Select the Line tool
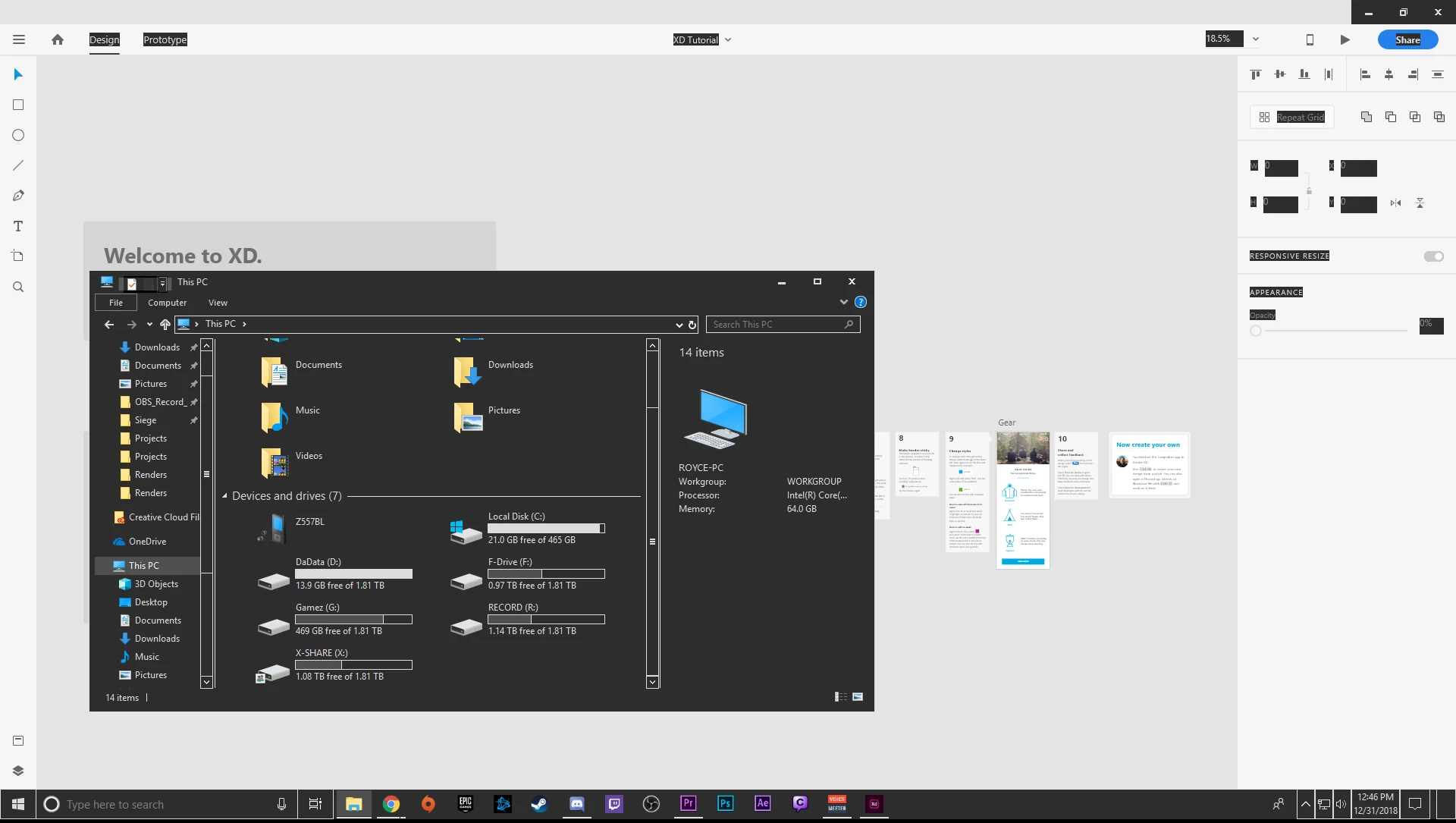 click(x=18, y=165)
